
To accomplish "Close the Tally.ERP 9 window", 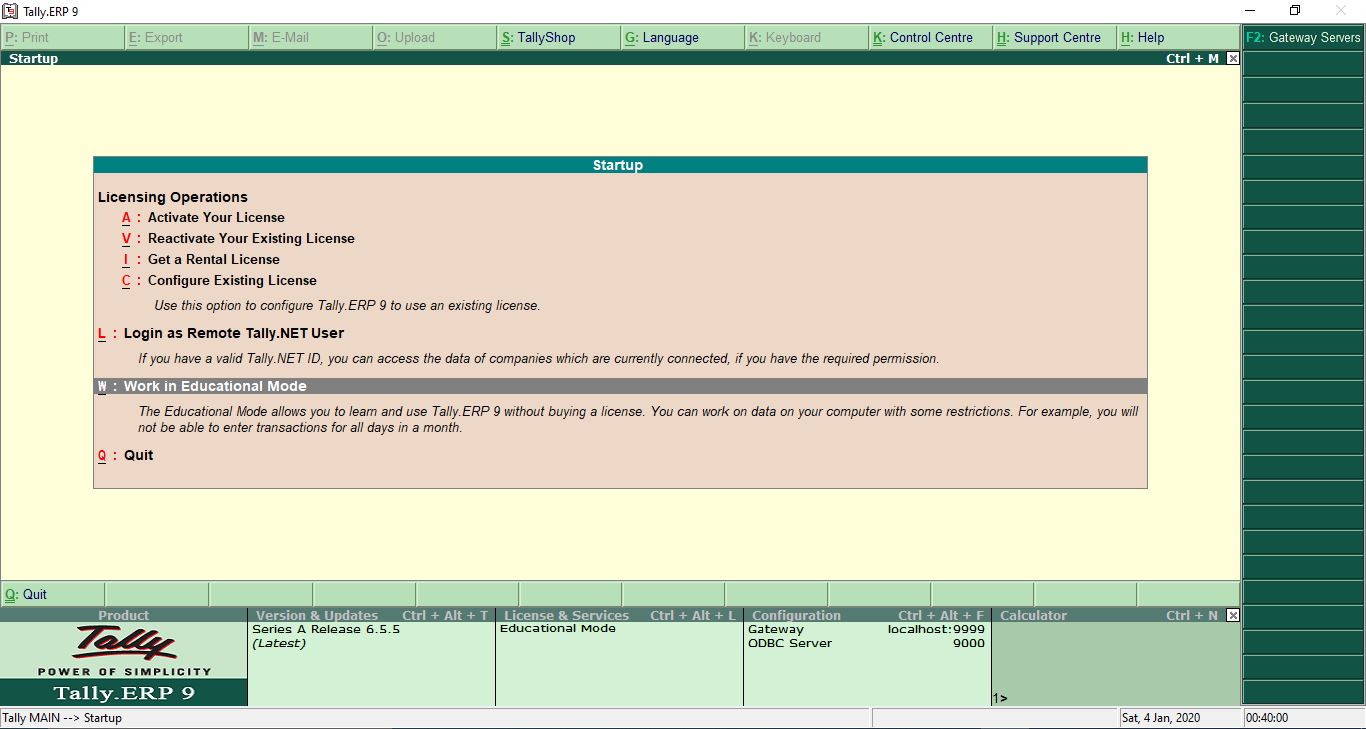I will (x=1341, y=11).
